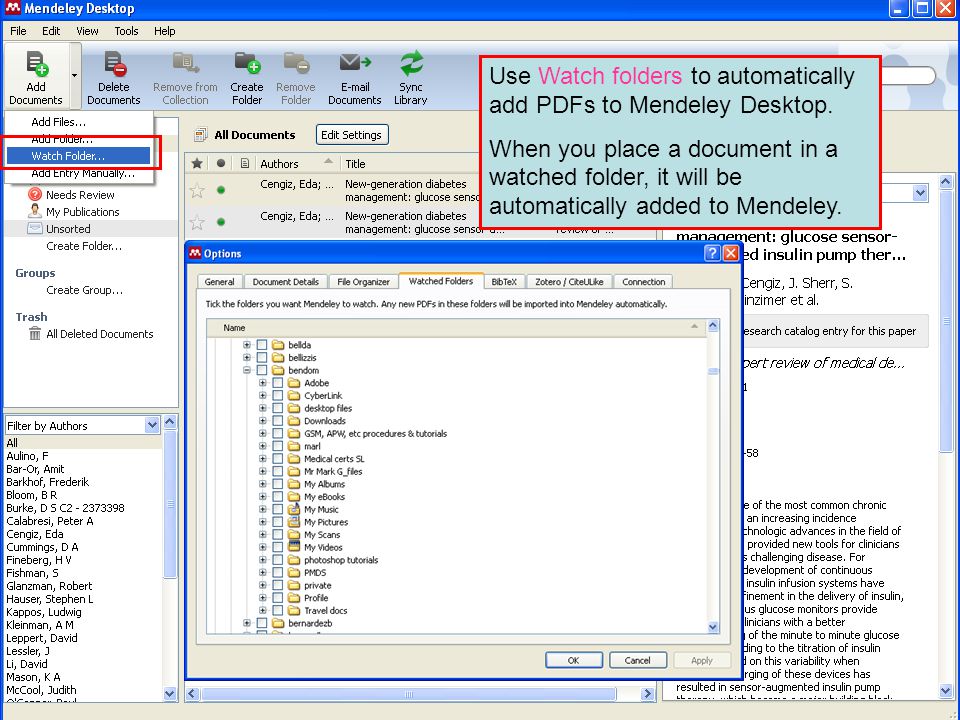The width and height of the screenshot is (960, 720).
Task: Select the Unsorted collection
Action: pos(68,229)
